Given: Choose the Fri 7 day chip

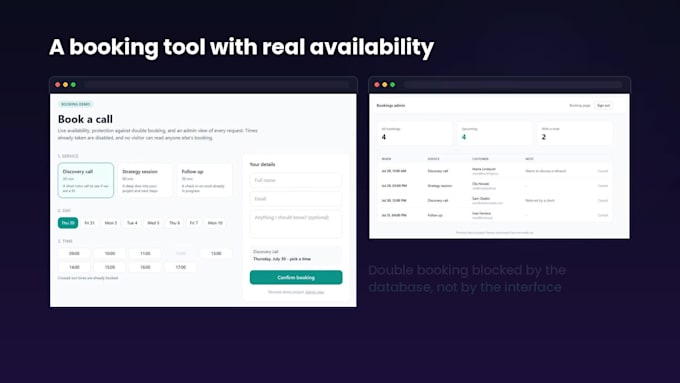Looking at the screenshot, I should pos(193,223).
